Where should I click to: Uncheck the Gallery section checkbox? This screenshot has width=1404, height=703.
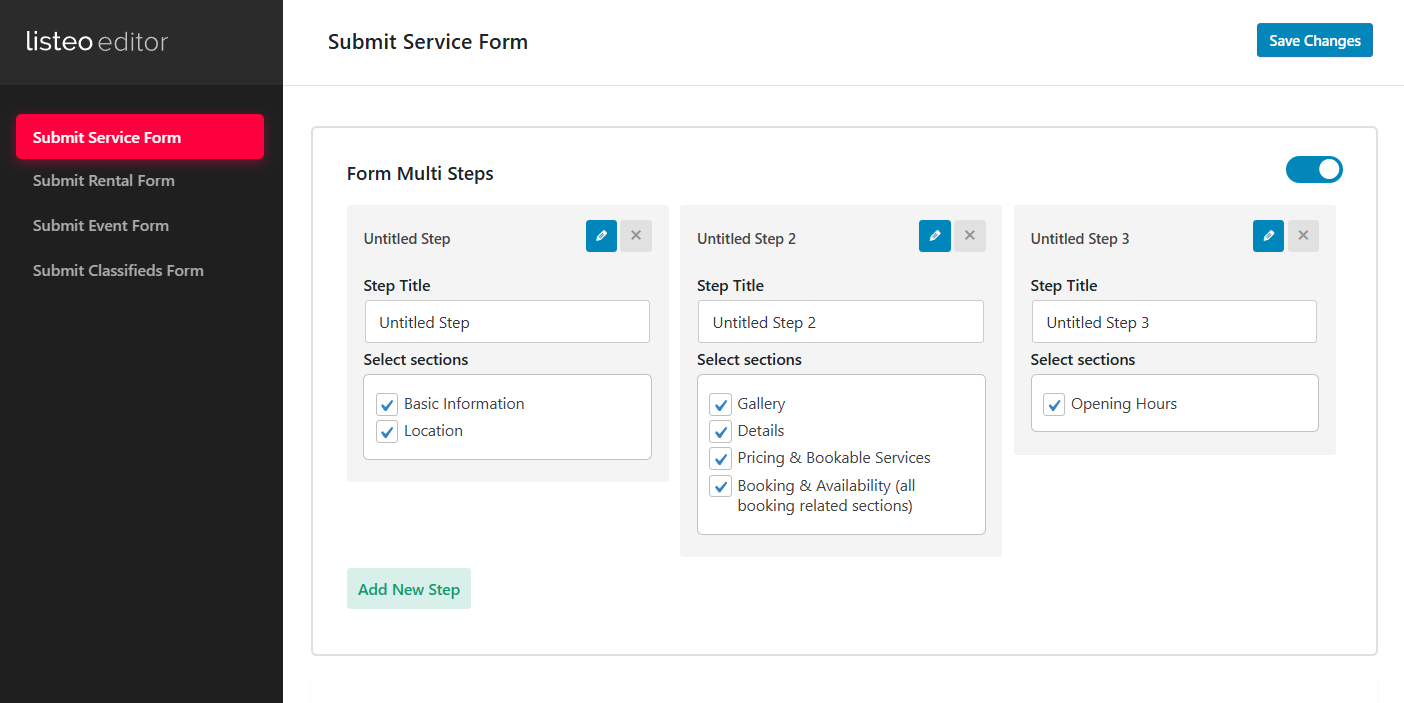[720, 405]
